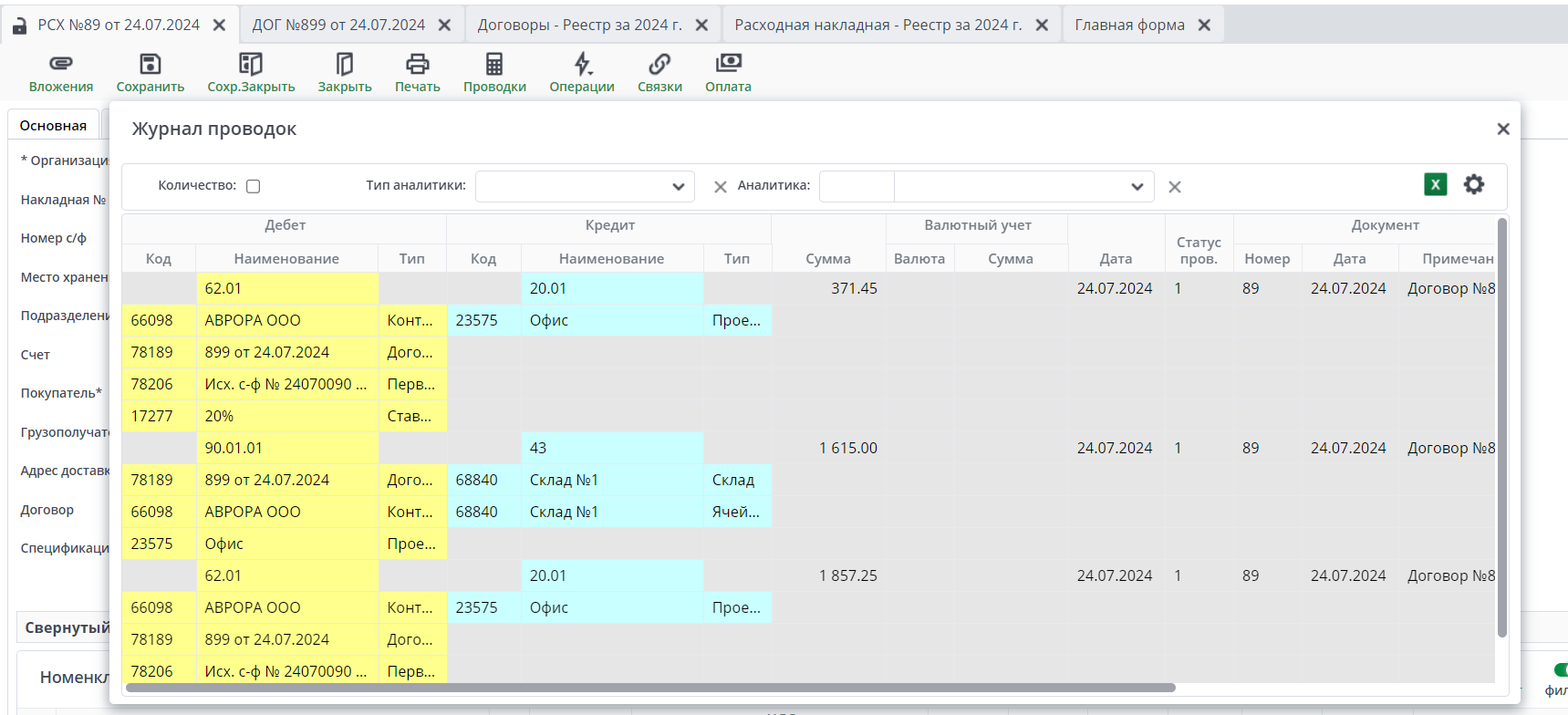Clear the Тип аналитики selection
Viewport: 1568px width, 715px height.
720,187
